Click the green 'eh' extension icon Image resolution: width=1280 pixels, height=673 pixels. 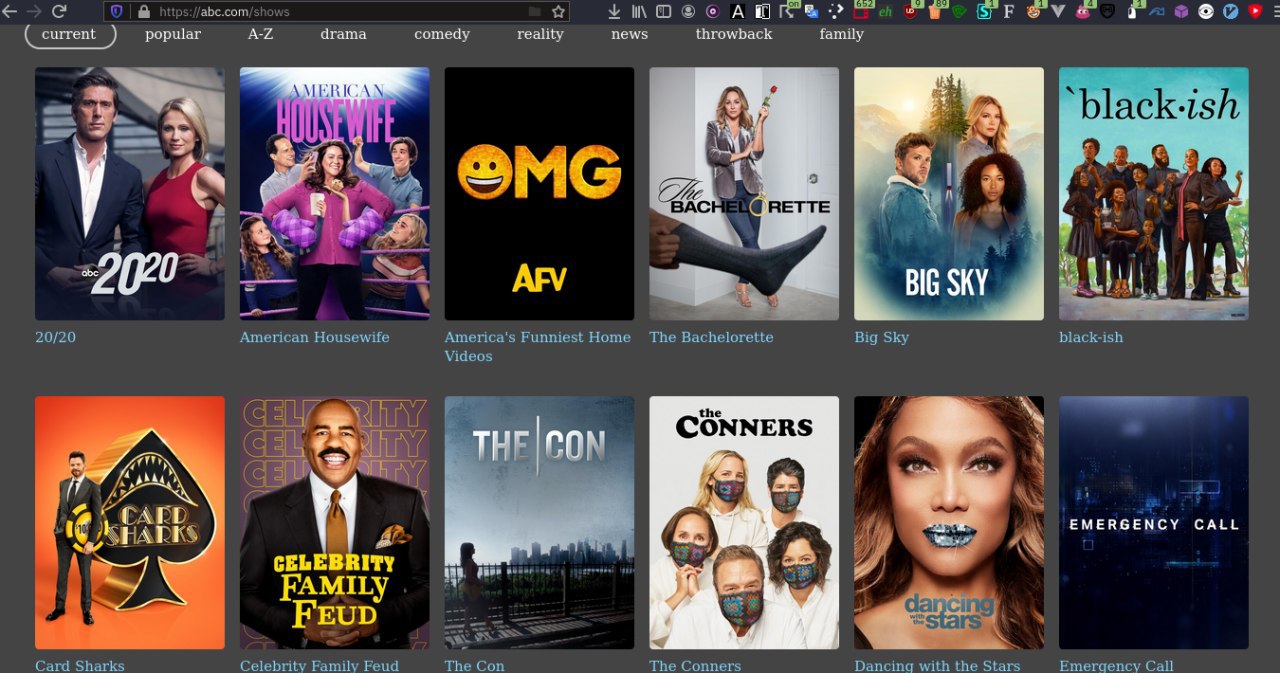coord(886,12)
